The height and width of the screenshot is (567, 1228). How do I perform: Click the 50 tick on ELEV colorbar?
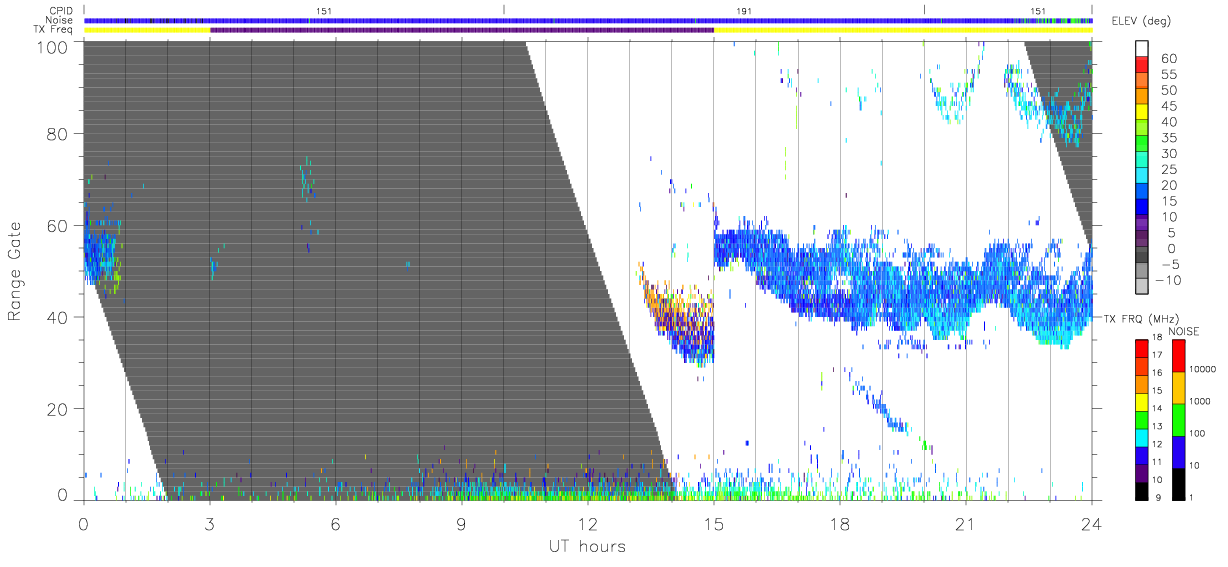(x=1168, y=91)
